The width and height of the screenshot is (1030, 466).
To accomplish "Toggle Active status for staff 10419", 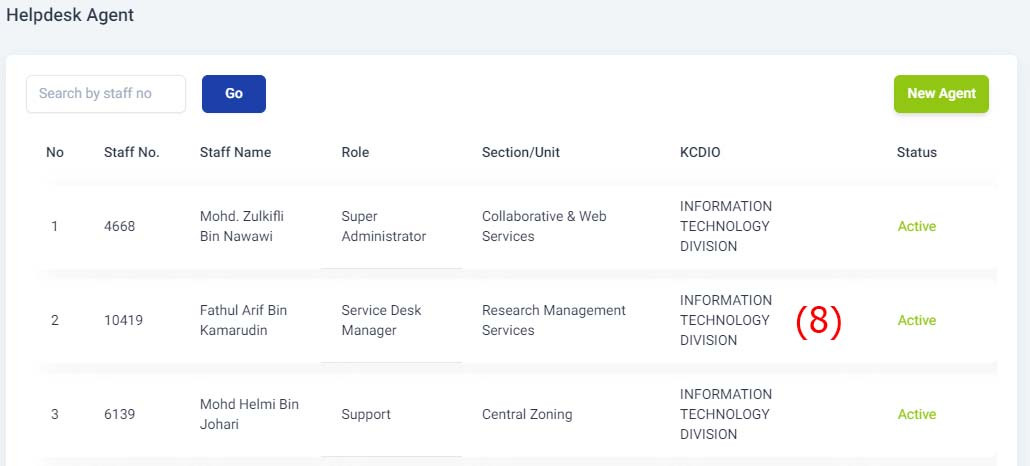I will pos(917,320).
